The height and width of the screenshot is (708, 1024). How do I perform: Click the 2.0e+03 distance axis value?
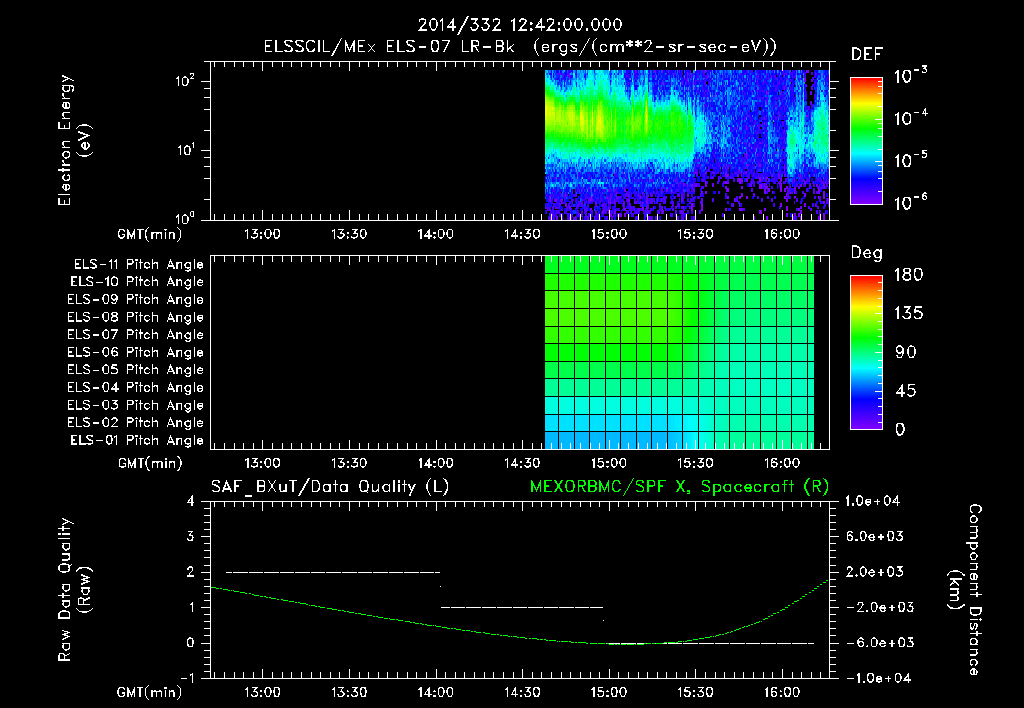874,572
